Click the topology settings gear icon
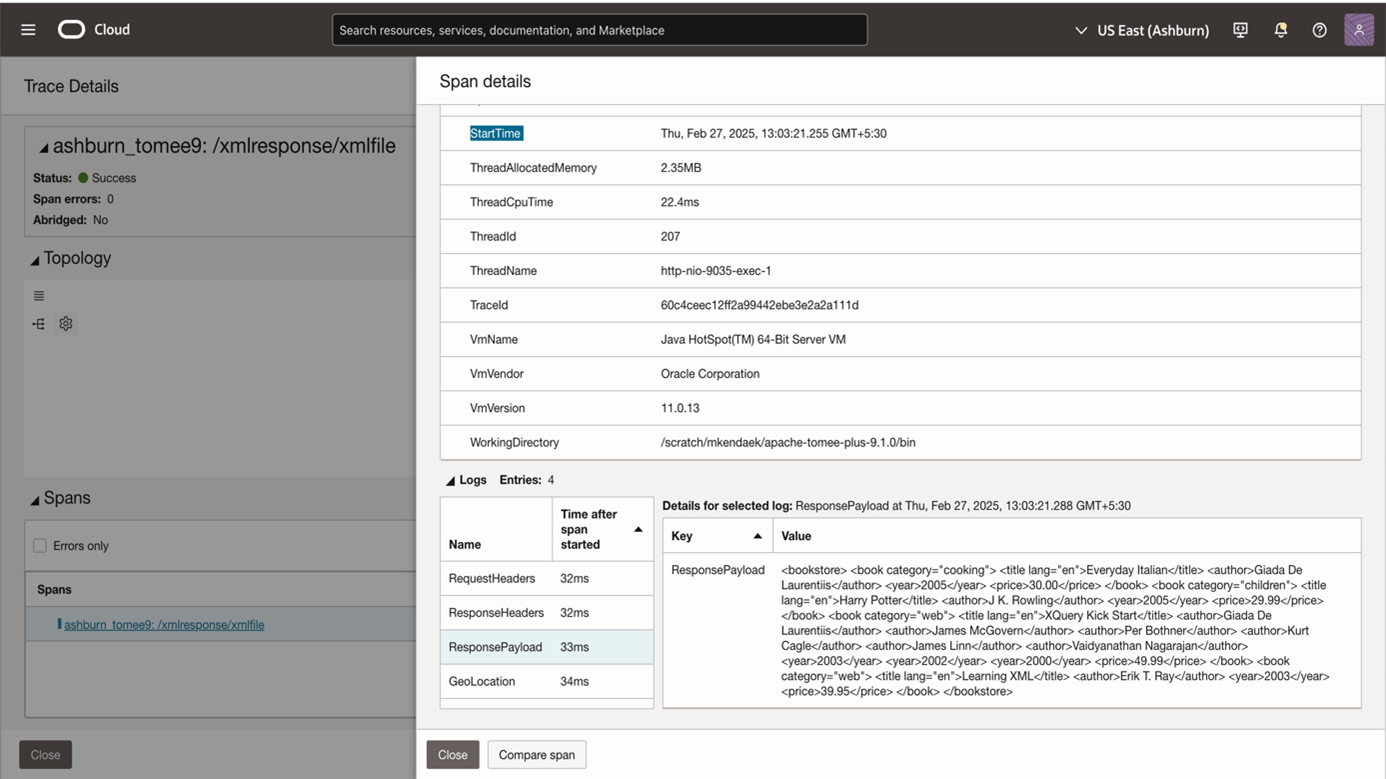 (66, 324)
